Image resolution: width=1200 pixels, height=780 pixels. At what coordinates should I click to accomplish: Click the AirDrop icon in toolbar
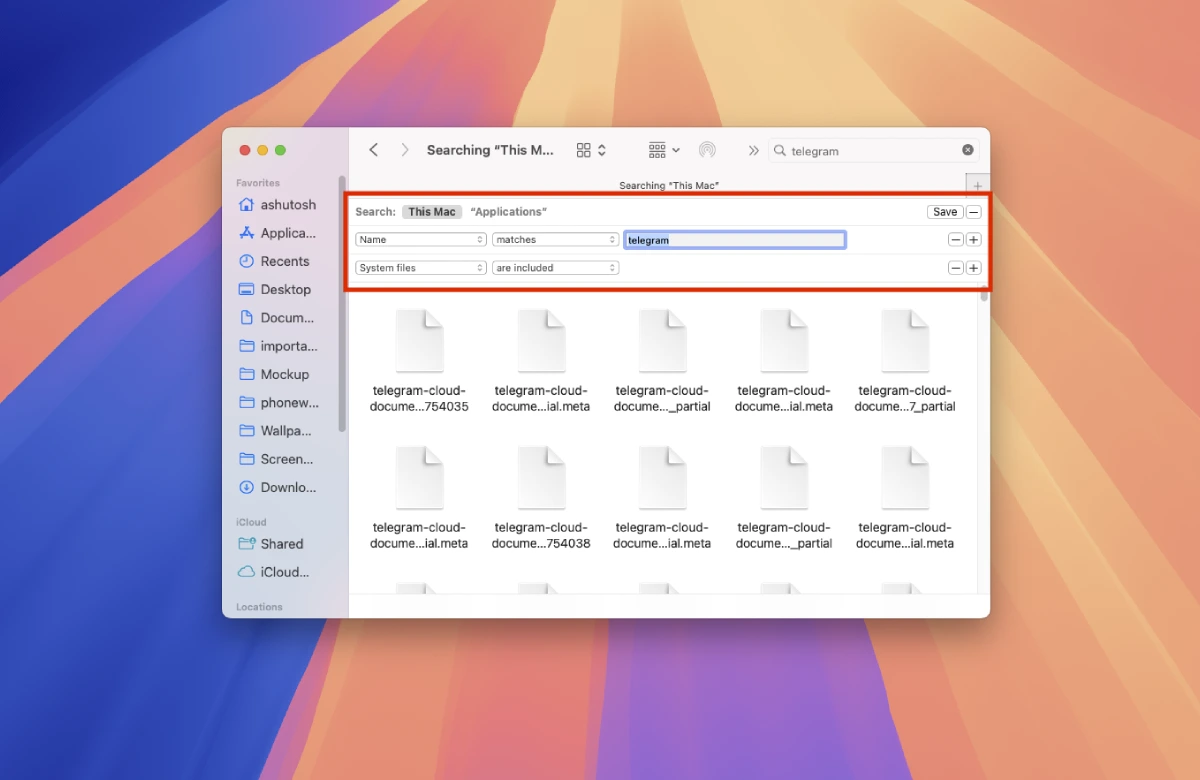click(x=707, y=150)
